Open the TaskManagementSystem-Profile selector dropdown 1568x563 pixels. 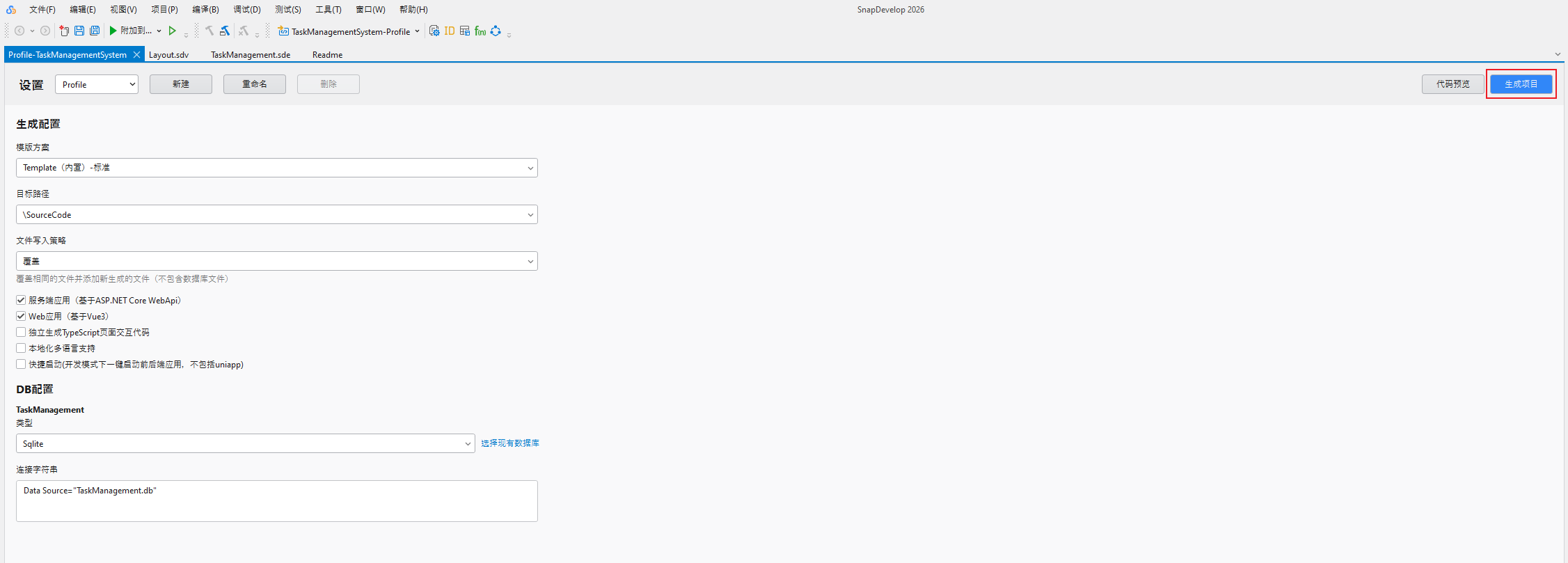[x=417, y=31]
